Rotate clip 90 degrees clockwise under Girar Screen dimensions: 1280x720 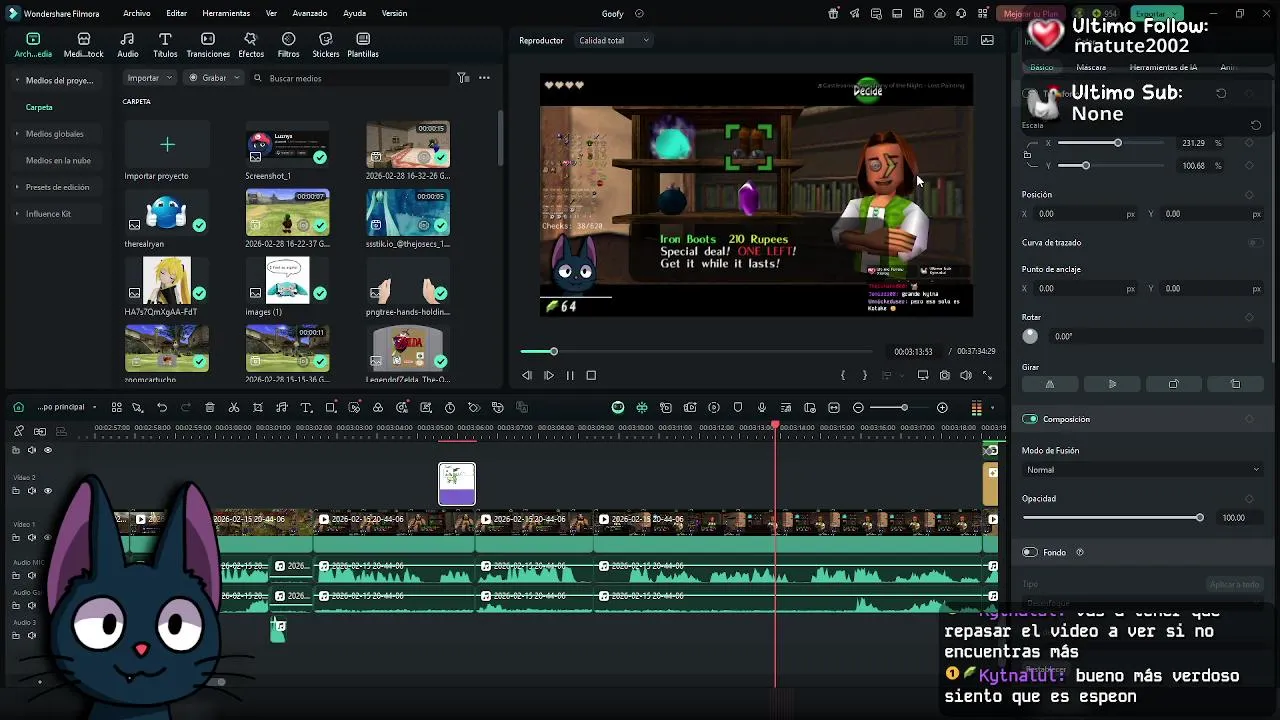1173,384
